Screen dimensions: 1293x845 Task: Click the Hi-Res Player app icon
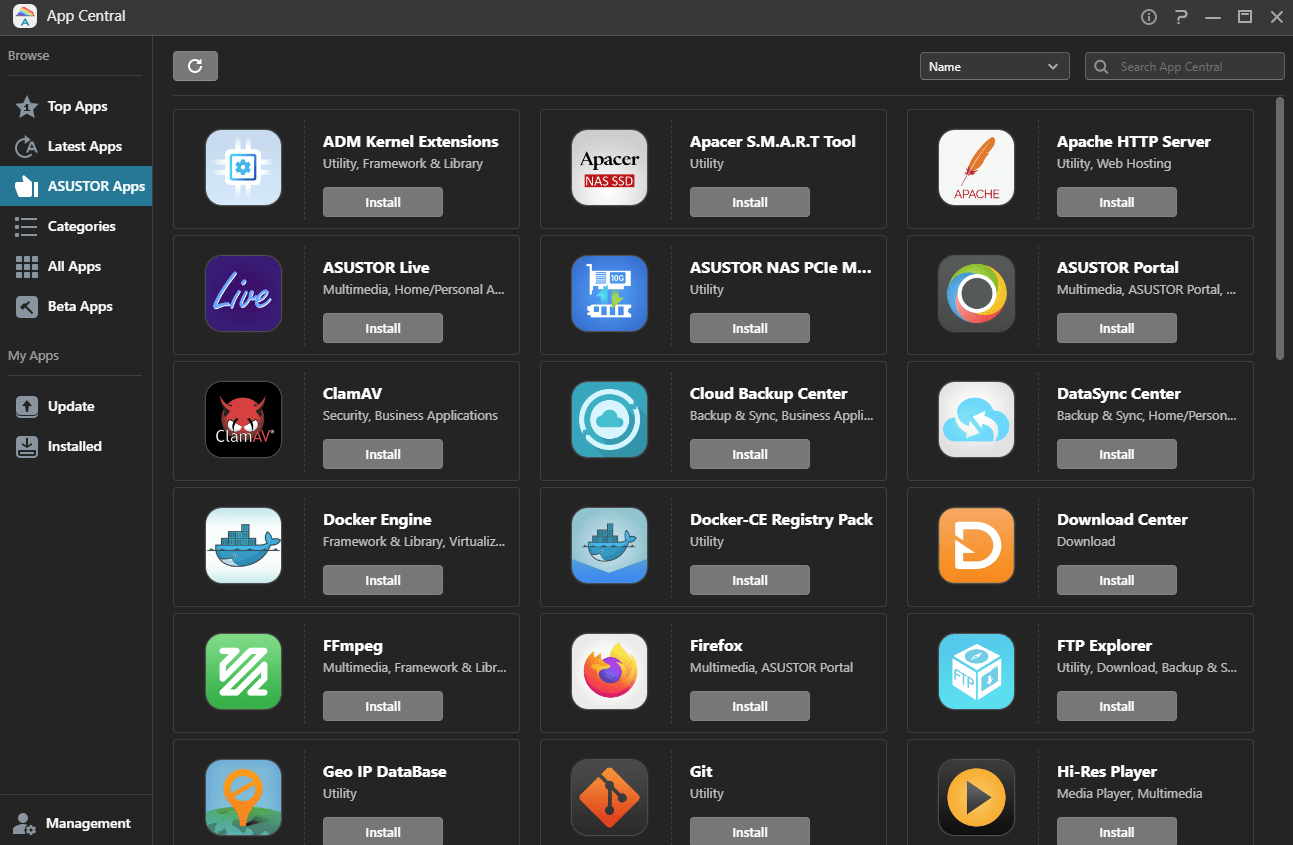[977, 798]
